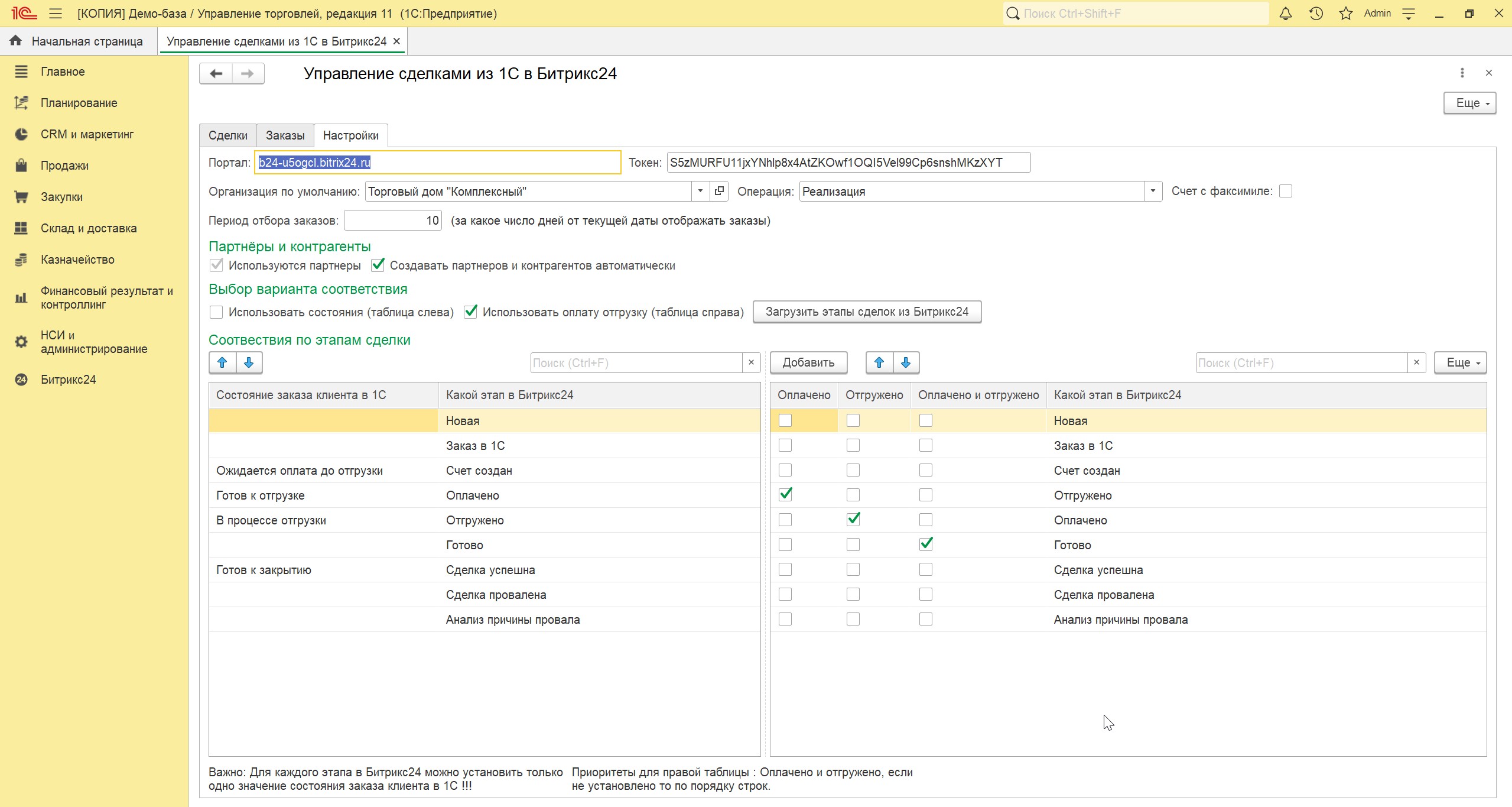Switch to the Заказы tab
The image size is (1512, 807).
point(285,135)
